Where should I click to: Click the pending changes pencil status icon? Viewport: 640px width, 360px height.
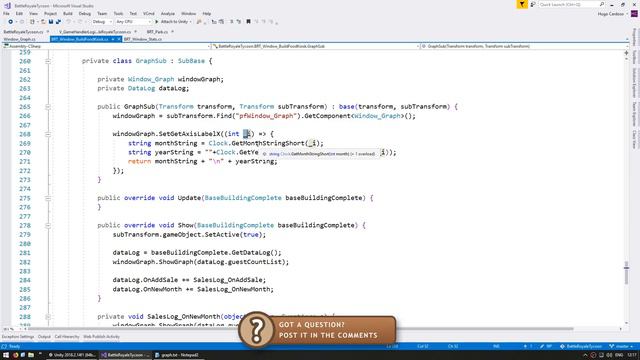click(545, 346)
